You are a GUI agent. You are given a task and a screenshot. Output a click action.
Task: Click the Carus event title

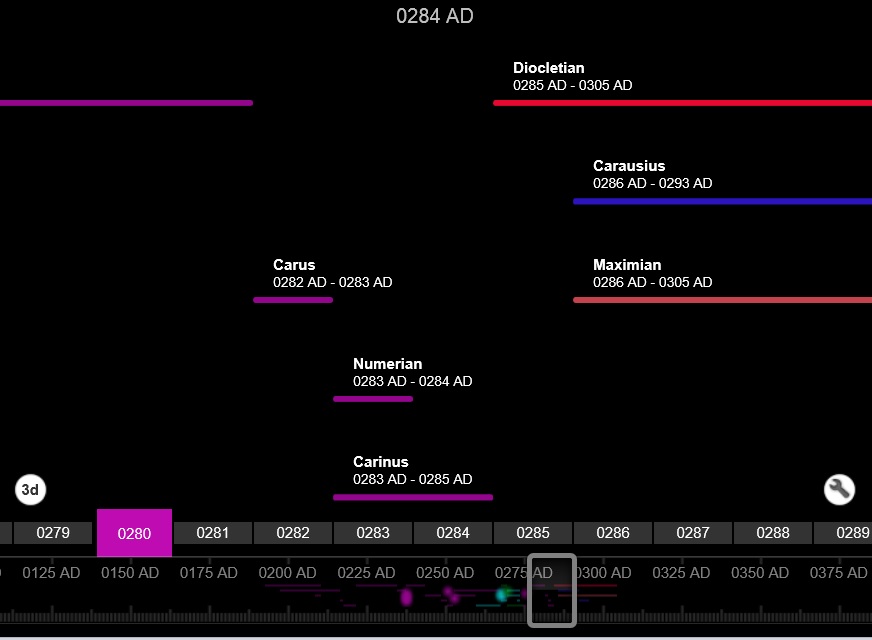coord(294,265)
